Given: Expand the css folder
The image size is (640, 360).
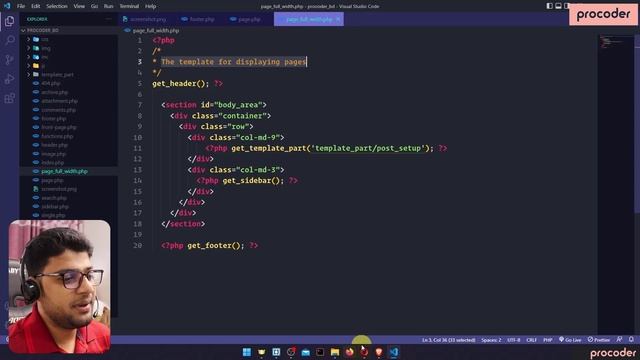Looking at the screenshot, I should pos(68,39).
